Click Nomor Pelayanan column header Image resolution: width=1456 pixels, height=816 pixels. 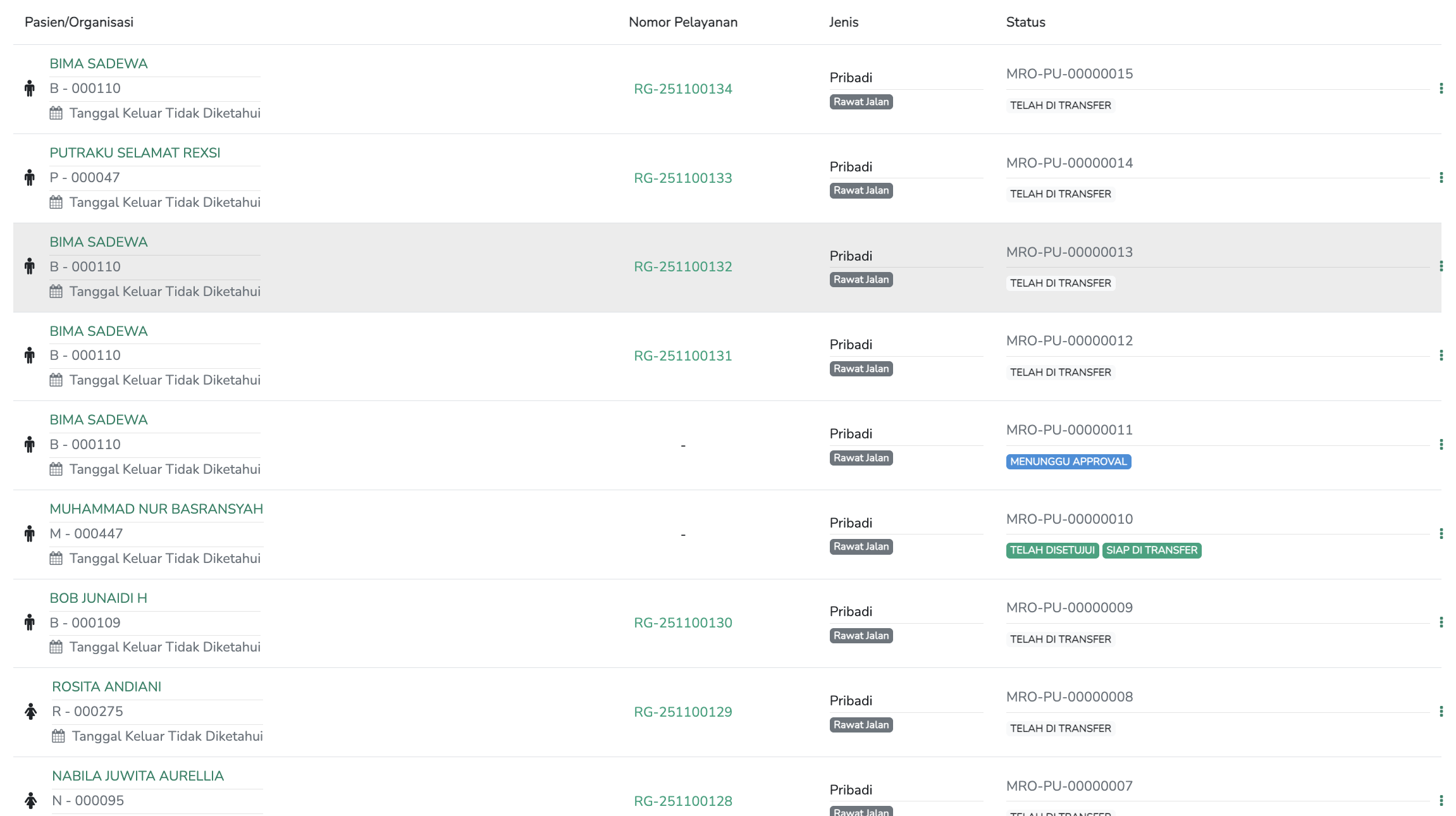coord(683,22)
